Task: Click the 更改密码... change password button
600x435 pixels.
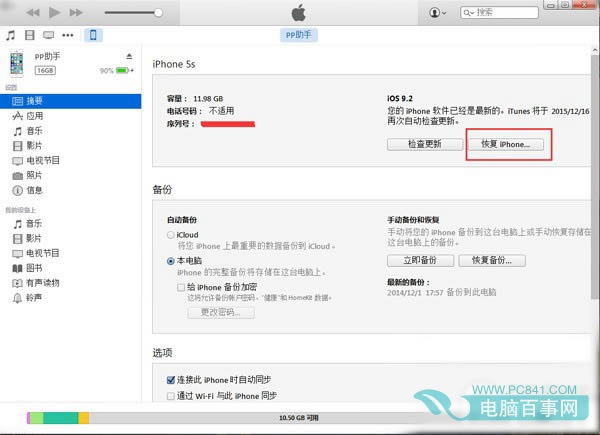Action: click(x=221, y=313)
